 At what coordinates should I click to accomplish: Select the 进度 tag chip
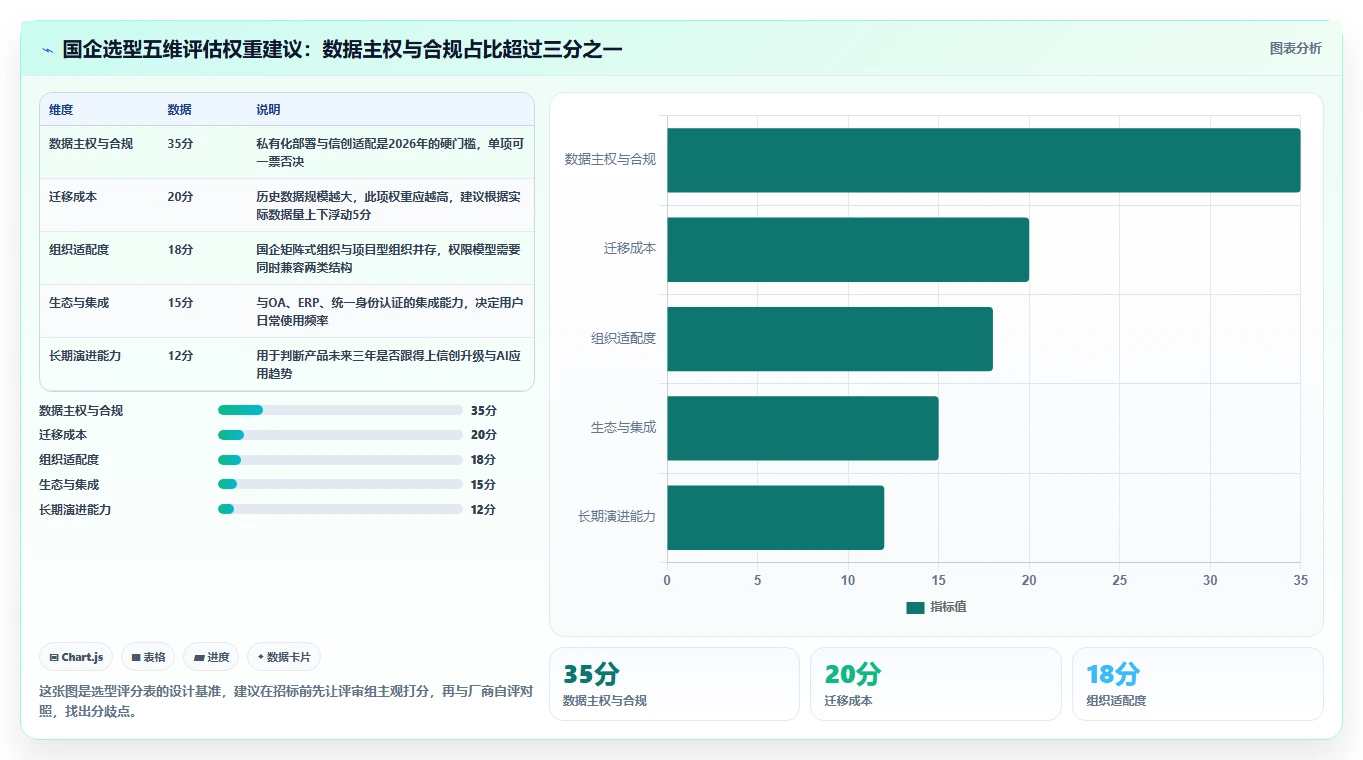pos(211,657)
